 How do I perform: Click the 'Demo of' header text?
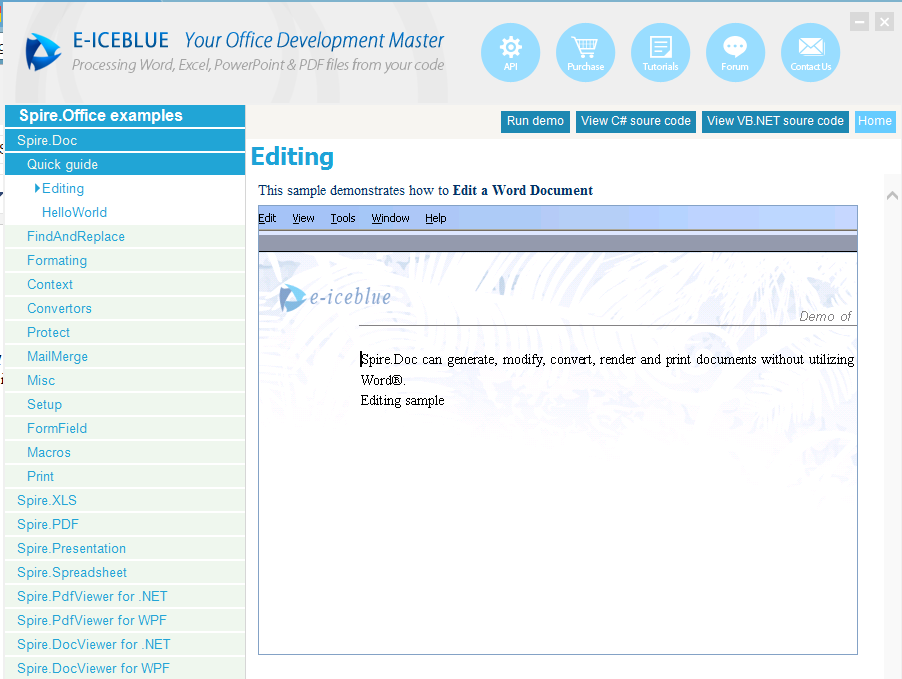825,316
